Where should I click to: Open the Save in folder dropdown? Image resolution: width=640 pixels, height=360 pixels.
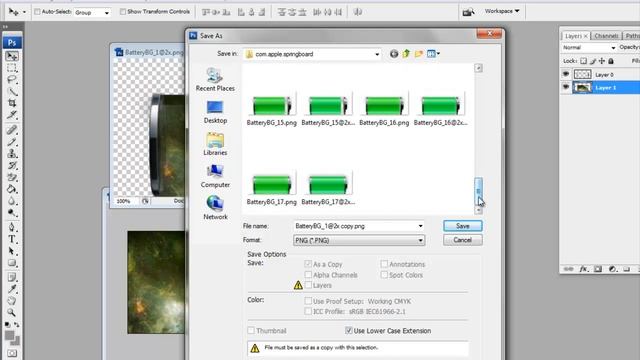click(377, 54)
